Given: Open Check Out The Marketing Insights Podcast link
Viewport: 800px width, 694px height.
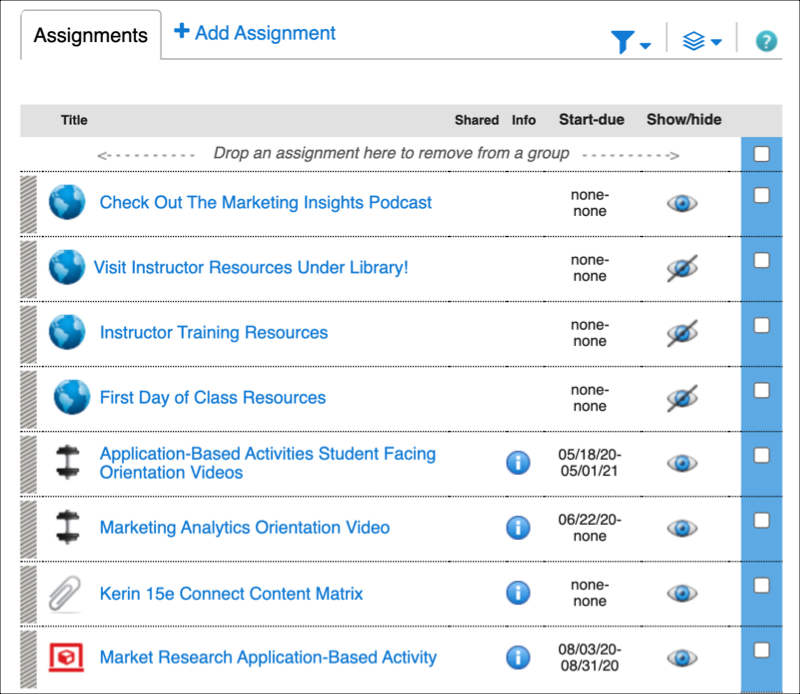Looking at the screenshot, I should pos(265,202).
